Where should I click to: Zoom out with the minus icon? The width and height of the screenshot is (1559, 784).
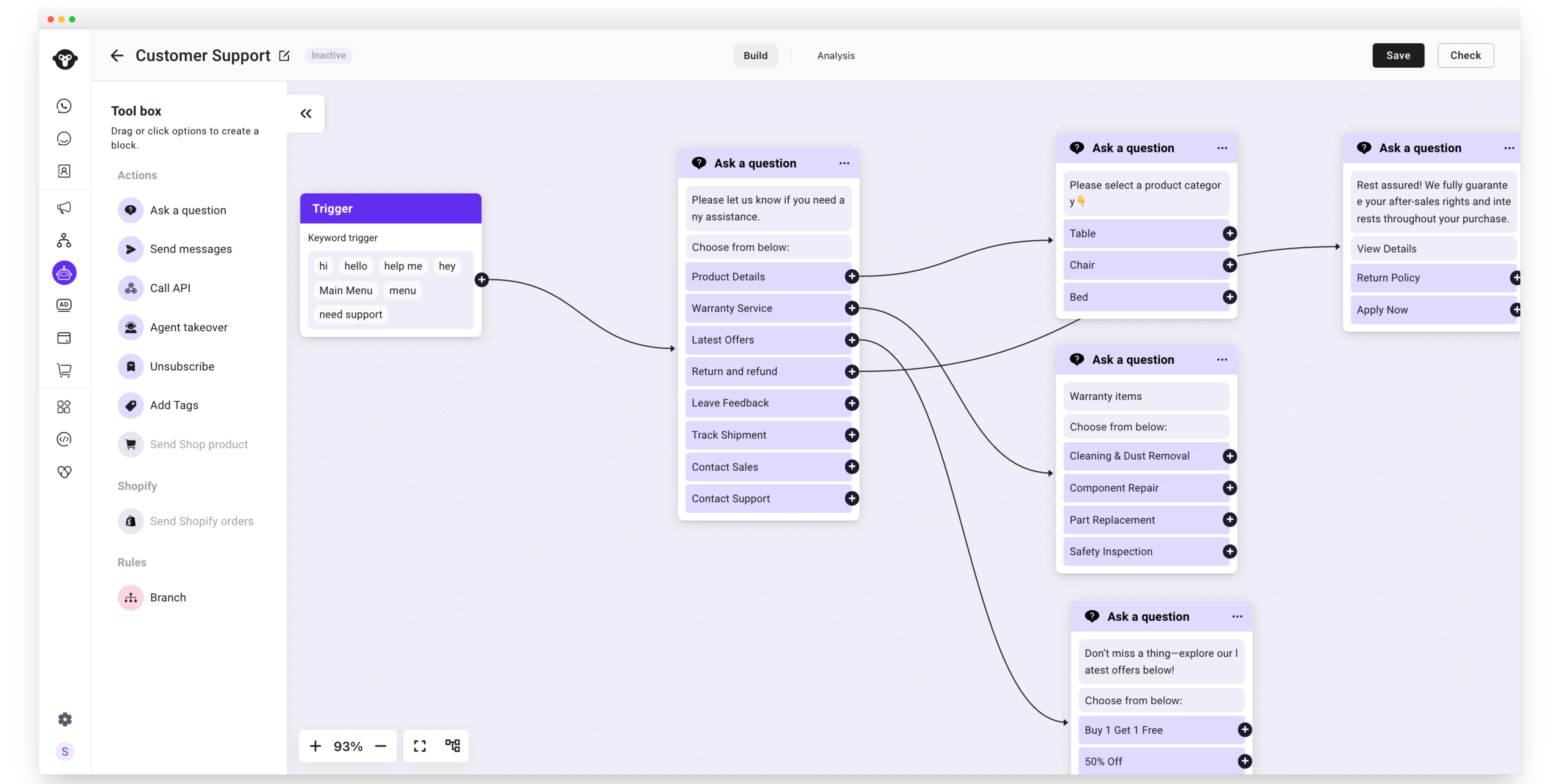381,746
